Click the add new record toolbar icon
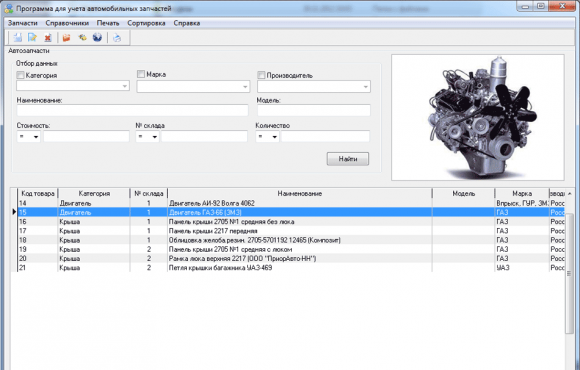Image resolution: width=580 pixels, height=370 pixels. (x=17, y=37)
